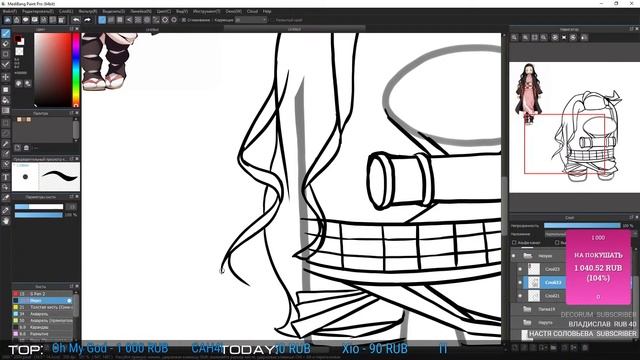Click the palette panel scrollbar
Screen dimensions: 640x360
coord(76,129)
